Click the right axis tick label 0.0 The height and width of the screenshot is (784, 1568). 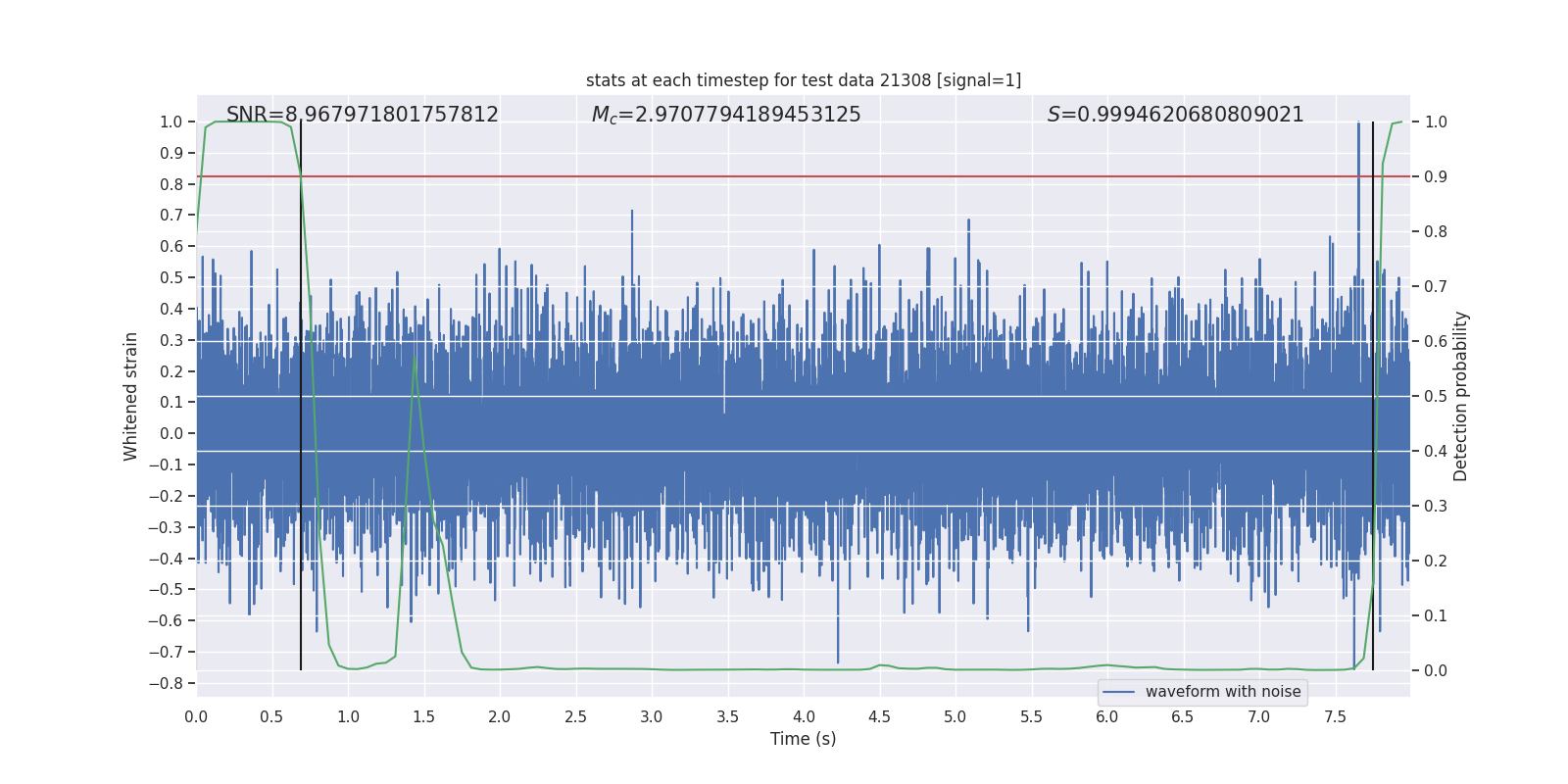click(1436, 671)
